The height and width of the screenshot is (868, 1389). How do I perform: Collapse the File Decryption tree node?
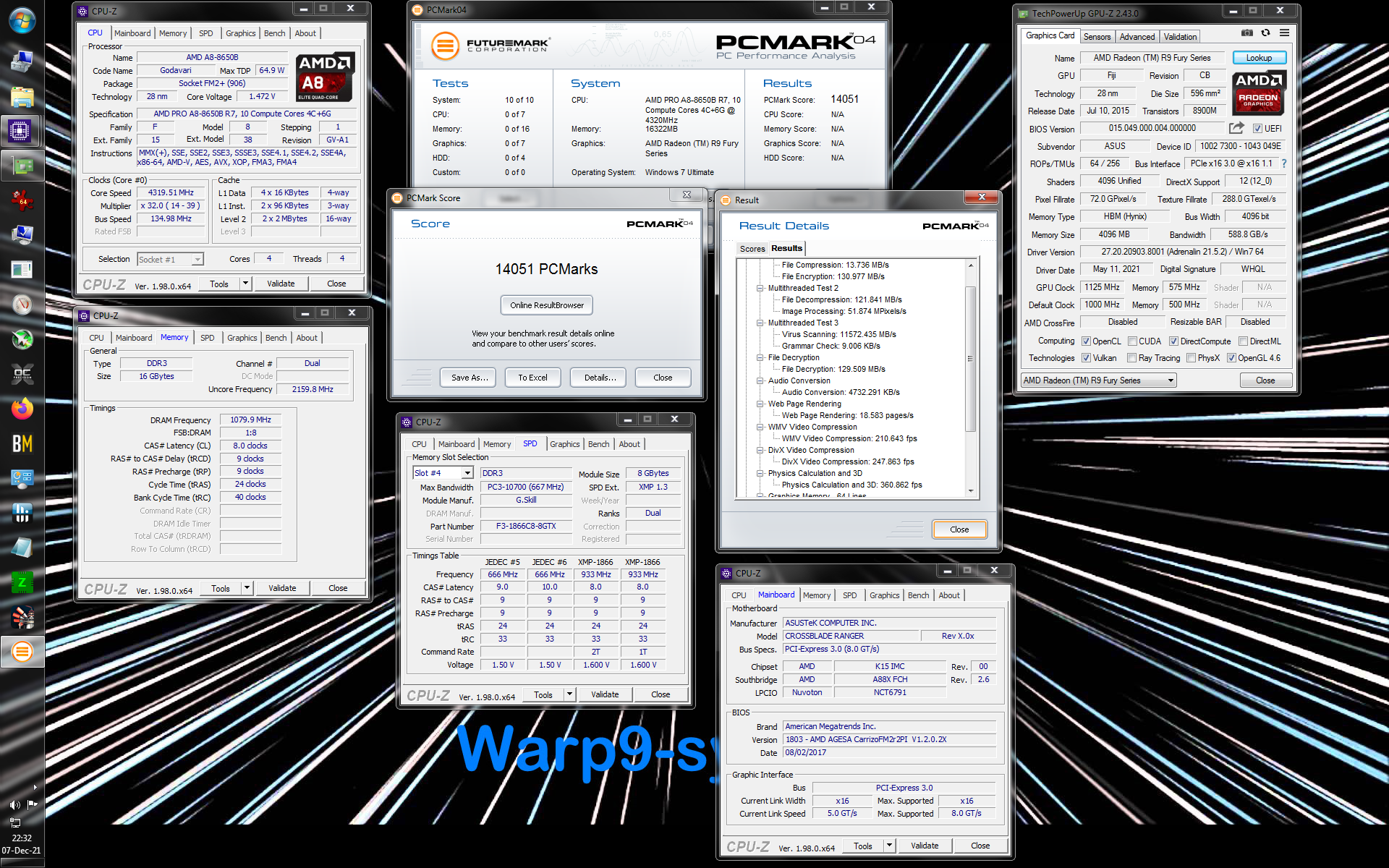coord(760,357)
